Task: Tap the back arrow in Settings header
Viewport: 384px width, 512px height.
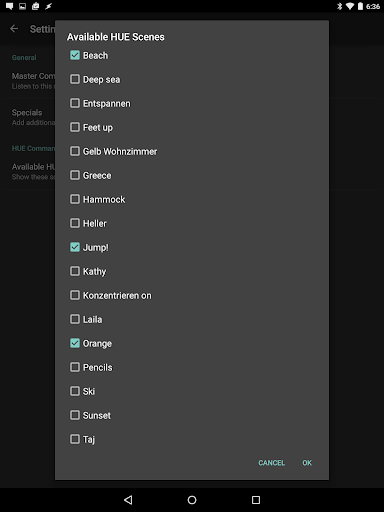Action: pyautogui.click(x=14, y=29)
